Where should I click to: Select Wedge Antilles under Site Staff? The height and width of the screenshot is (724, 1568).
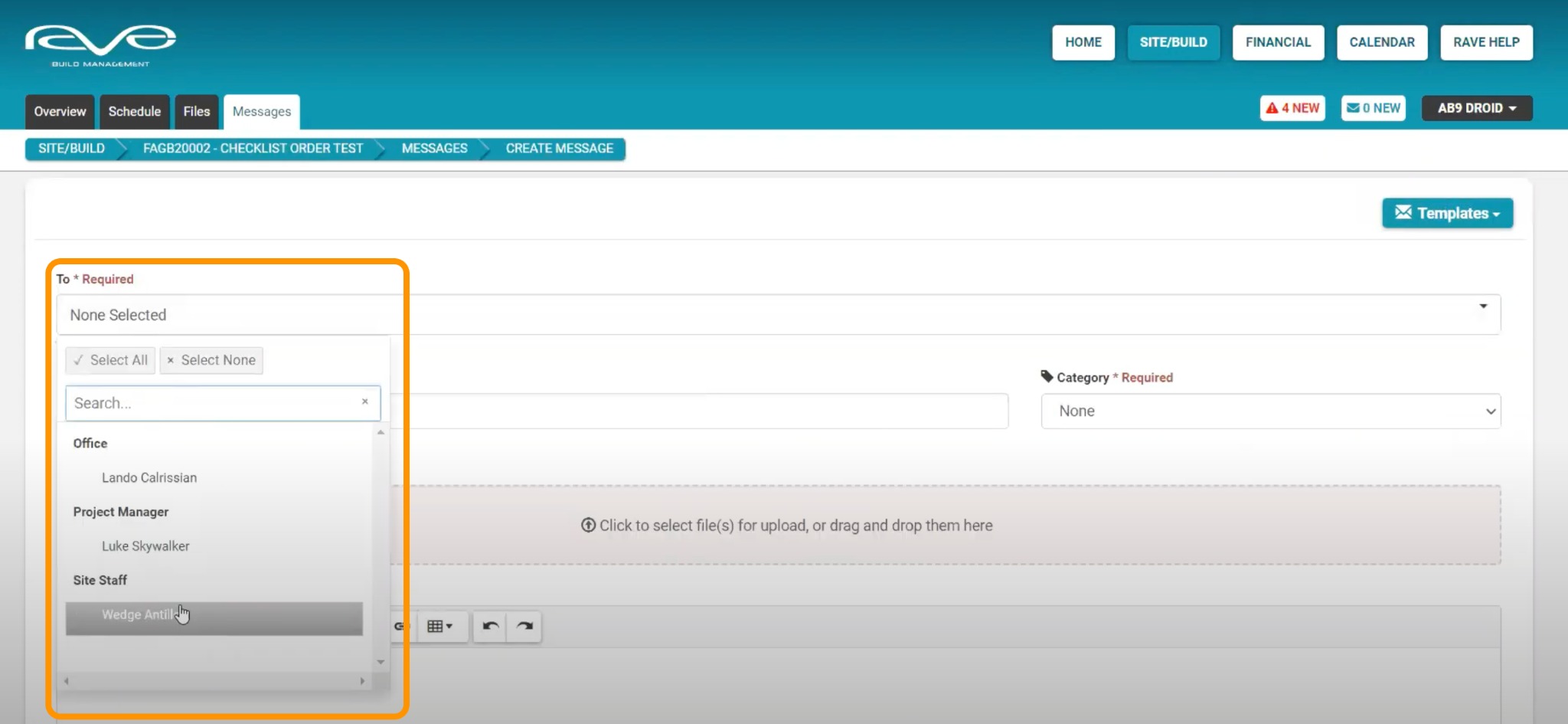coord(214,618)
